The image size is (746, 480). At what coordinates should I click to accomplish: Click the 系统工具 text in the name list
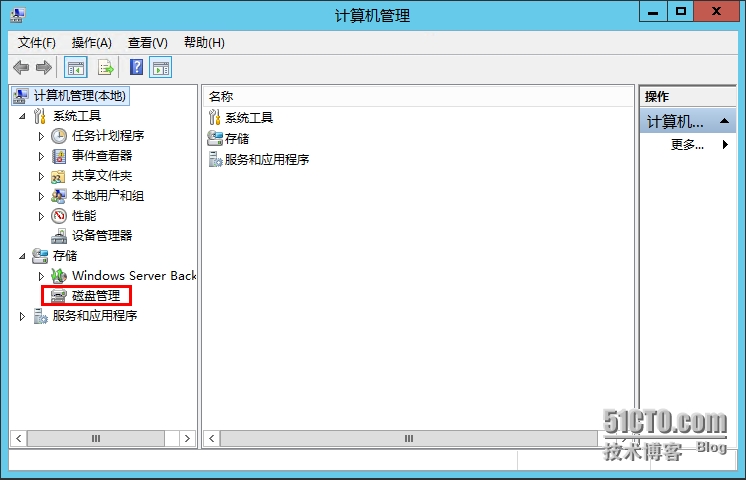[249, 118]
